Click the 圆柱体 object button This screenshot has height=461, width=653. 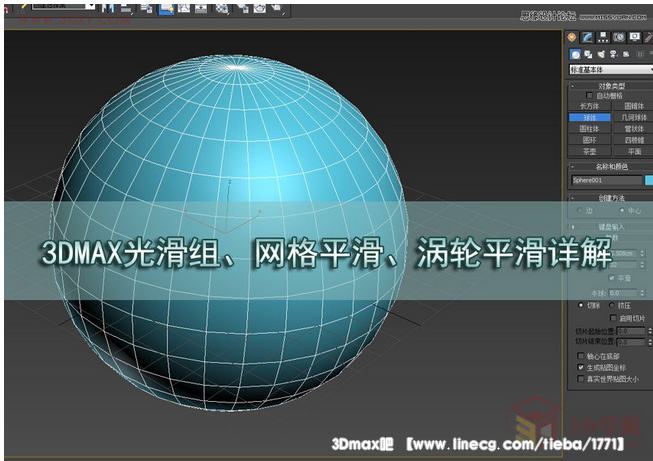589,129
